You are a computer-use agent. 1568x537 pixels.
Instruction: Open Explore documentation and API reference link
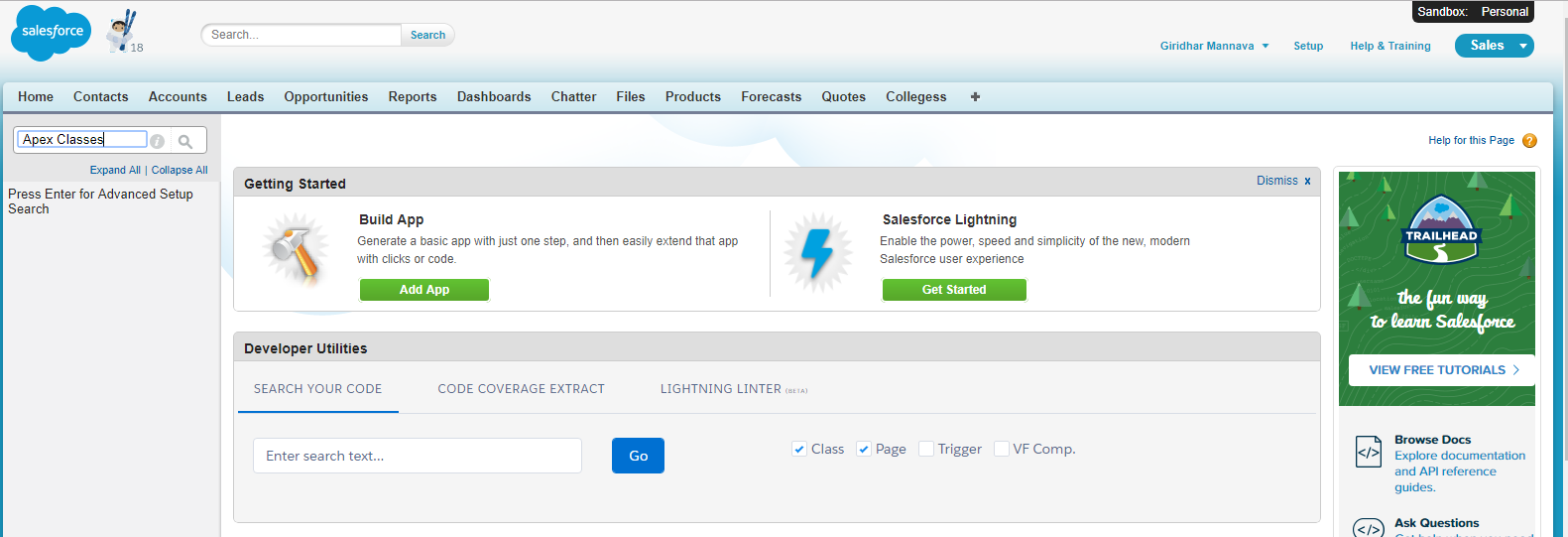click(1460, 471)
